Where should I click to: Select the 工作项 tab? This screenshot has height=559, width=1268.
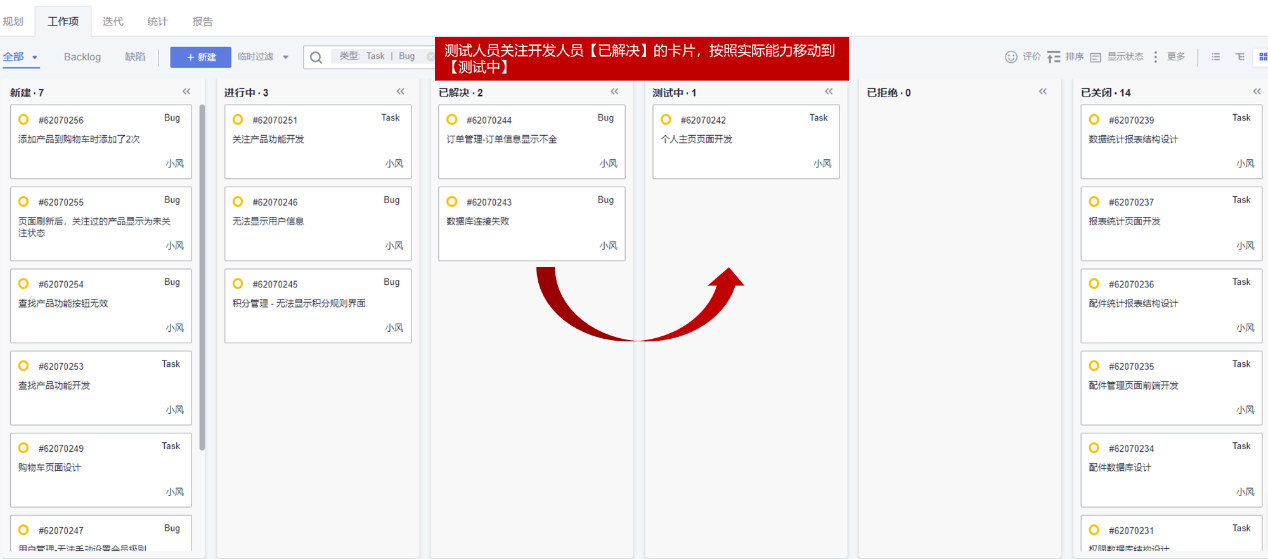(x=62, y=21)
